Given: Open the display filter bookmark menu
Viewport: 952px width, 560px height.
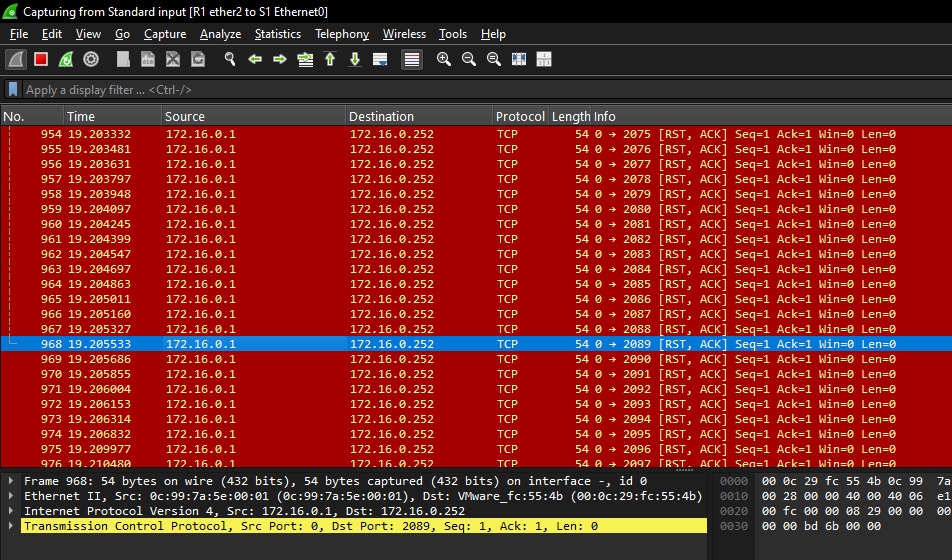Looking at the screenshot, I should [14, 89].
